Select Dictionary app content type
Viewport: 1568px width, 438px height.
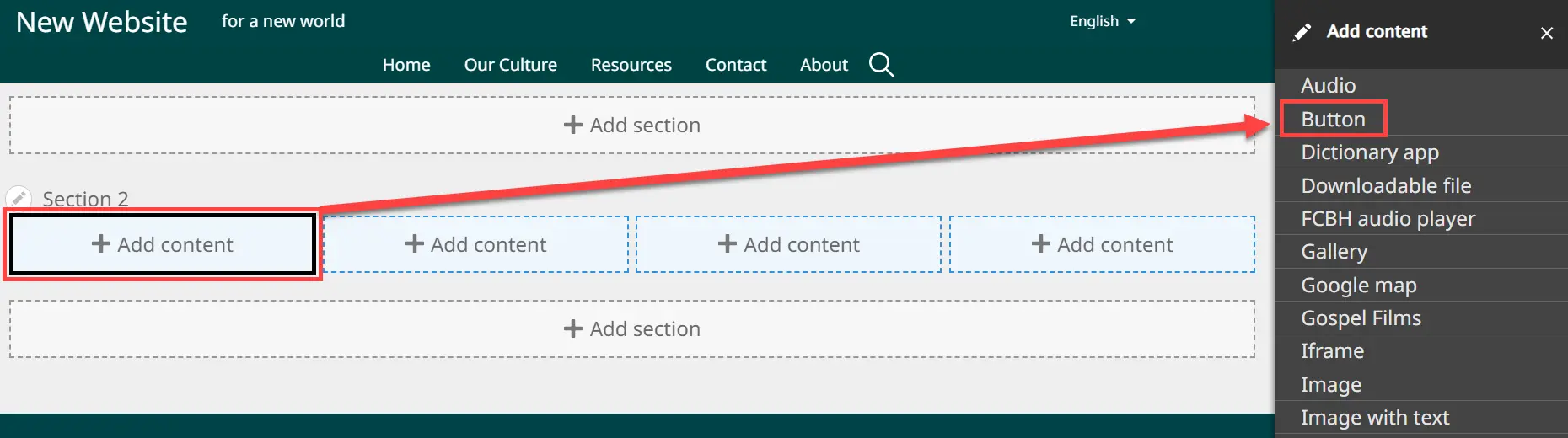tap(1369, 152)
